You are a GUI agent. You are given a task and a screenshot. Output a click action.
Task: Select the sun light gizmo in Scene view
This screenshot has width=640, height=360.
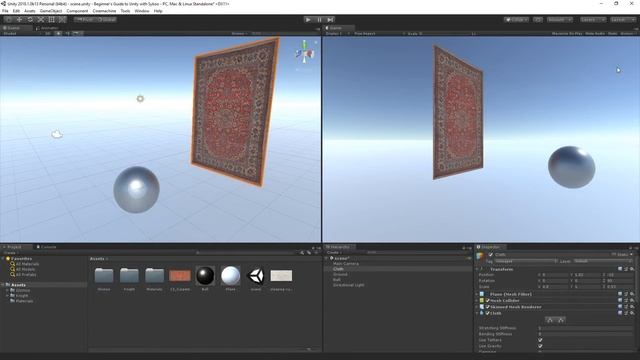click(x=140, y=98)
